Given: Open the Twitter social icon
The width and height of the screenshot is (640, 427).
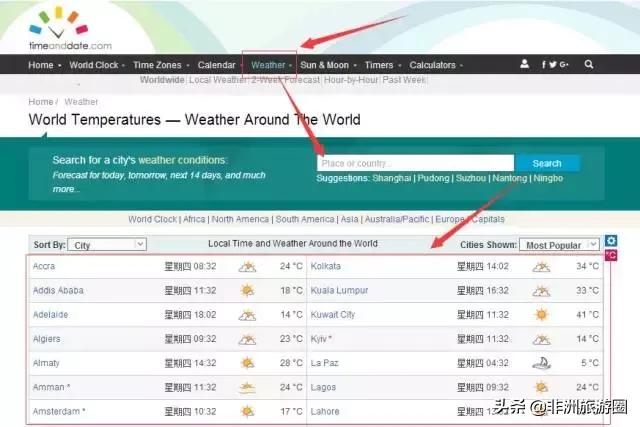Looking at the screenshot, I should (x=553, y=64).
